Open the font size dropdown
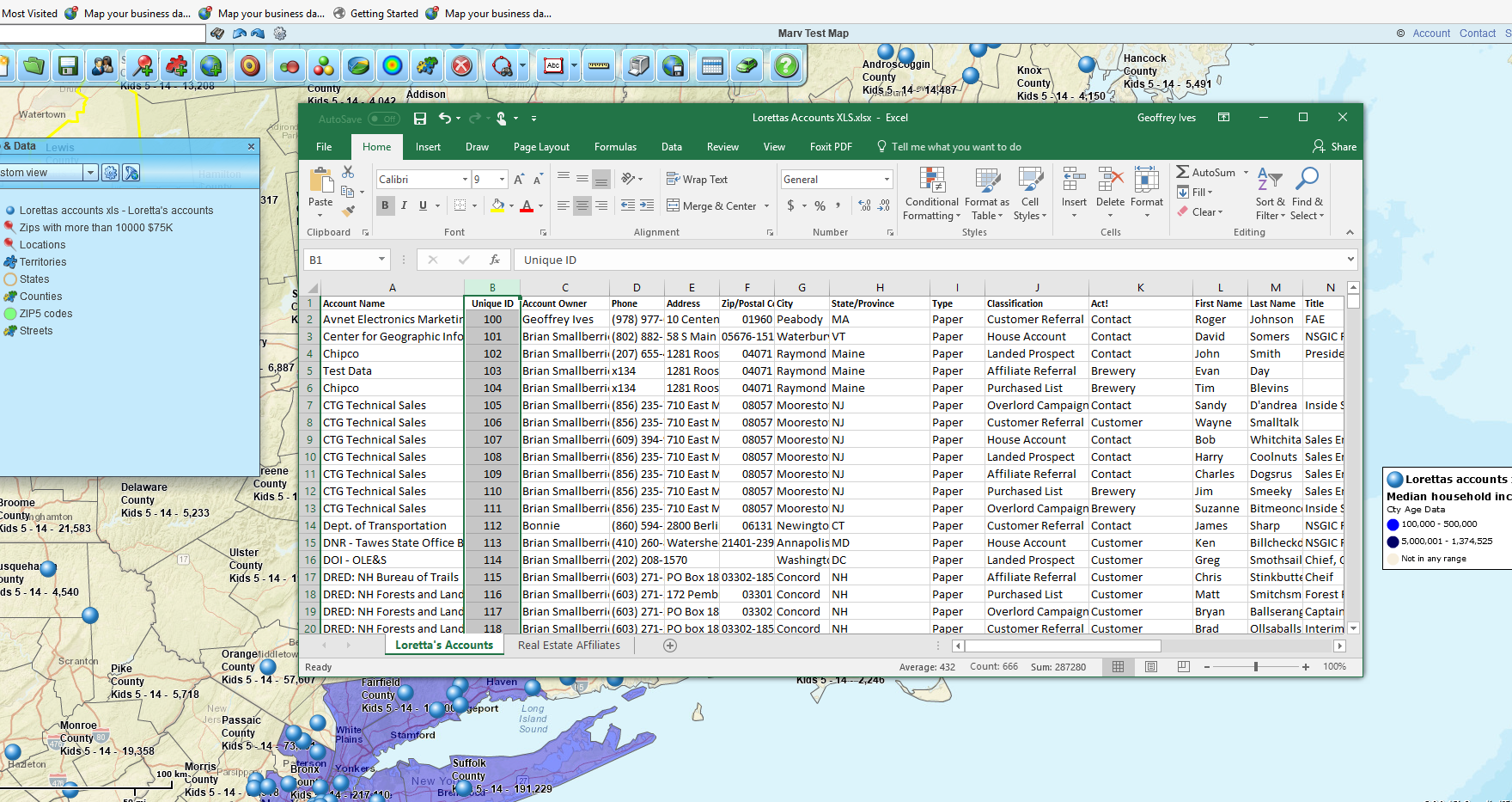 502,179
